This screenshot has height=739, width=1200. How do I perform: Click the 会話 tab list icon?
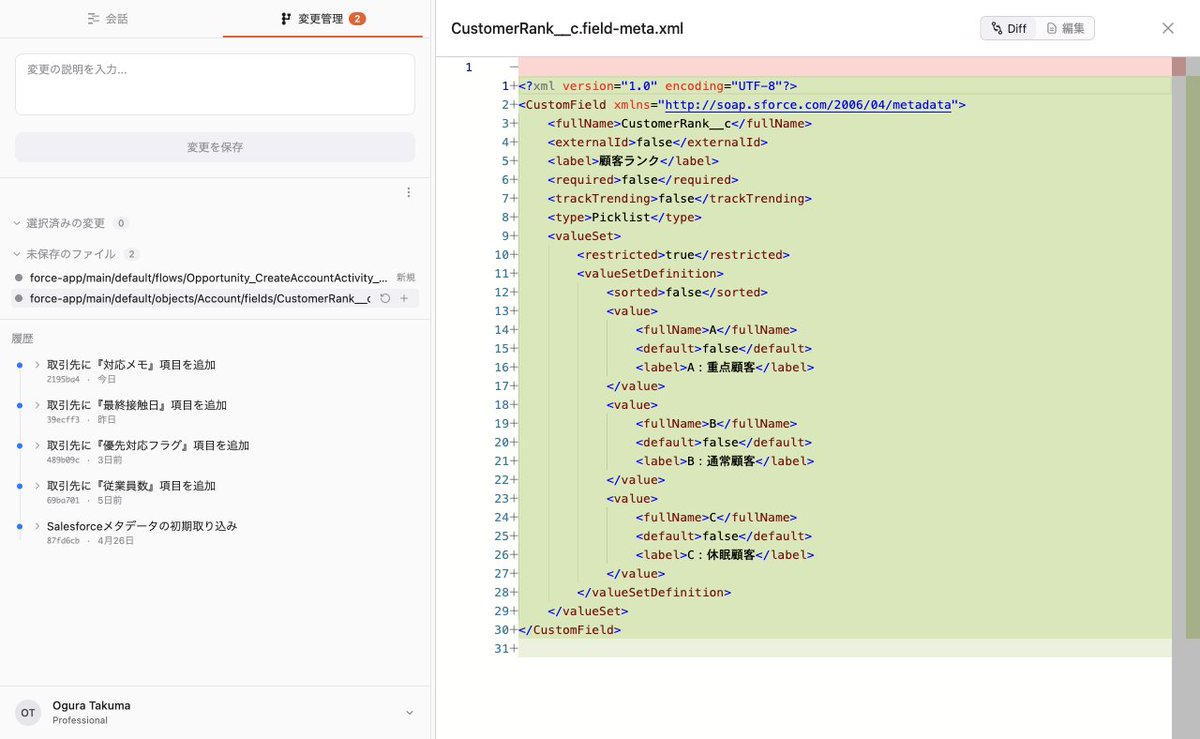point(93,19)
